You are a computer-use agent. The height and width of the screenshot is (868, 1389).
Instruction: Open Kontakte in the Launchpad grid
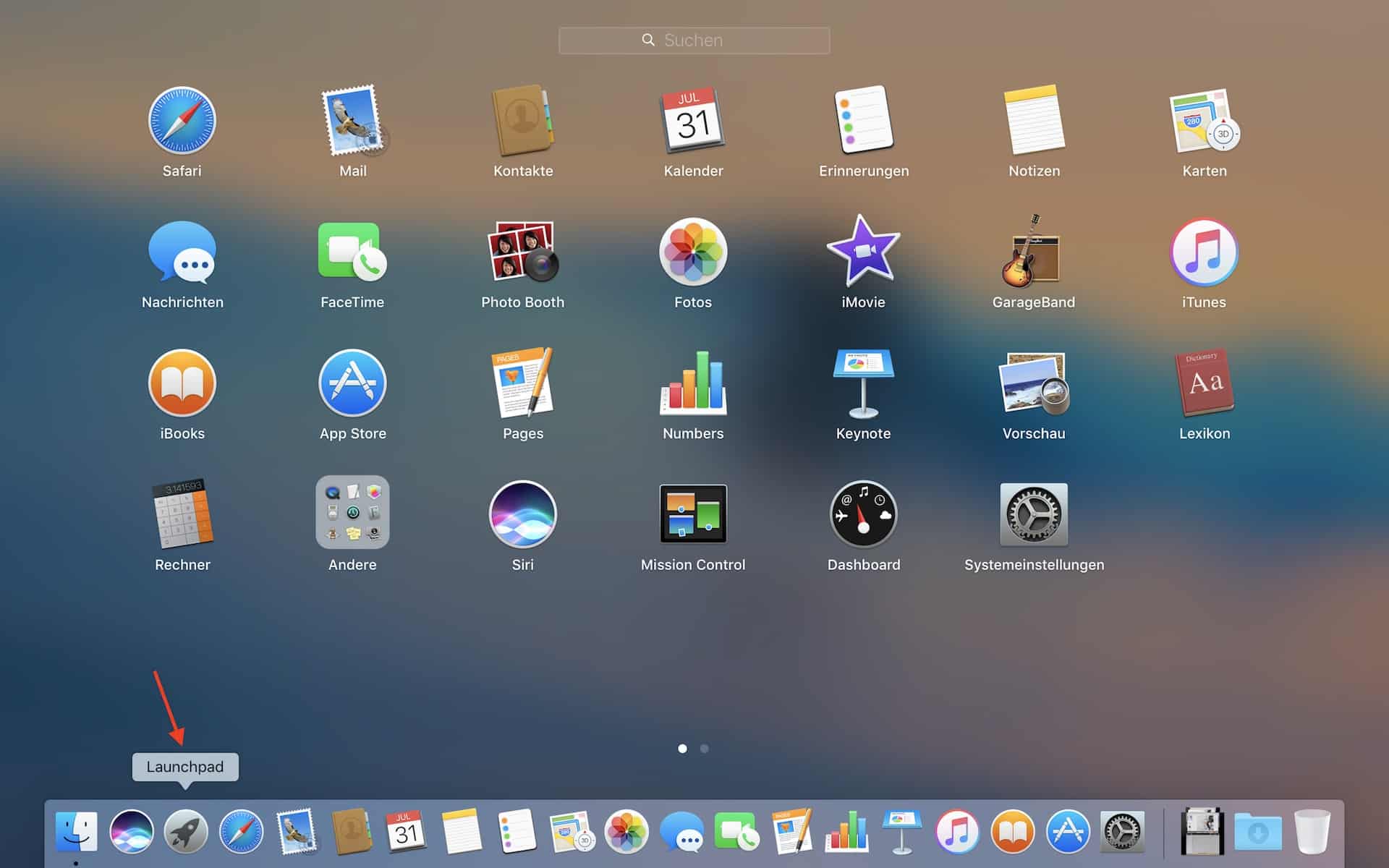point(523,121)
